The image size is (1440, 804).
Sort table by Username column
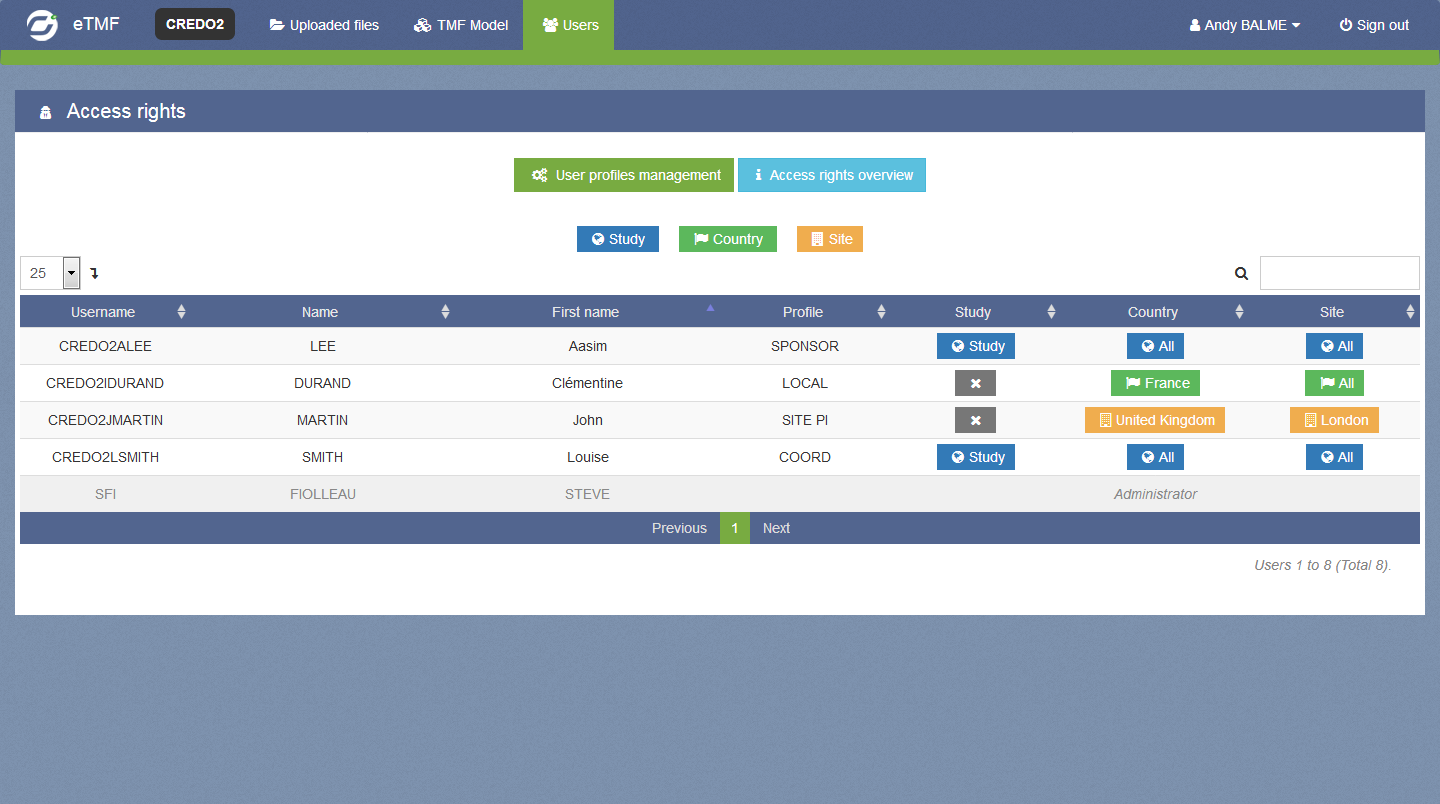[x=103, y=312]
